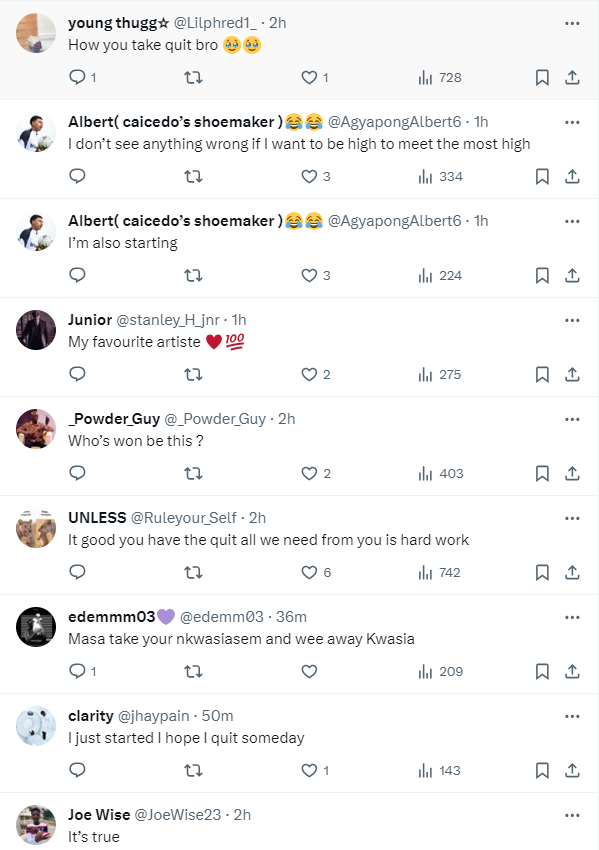Screen dimensions: 599x850
Task: Like Albert's 'most high' tweet
Action: point(316,177)
